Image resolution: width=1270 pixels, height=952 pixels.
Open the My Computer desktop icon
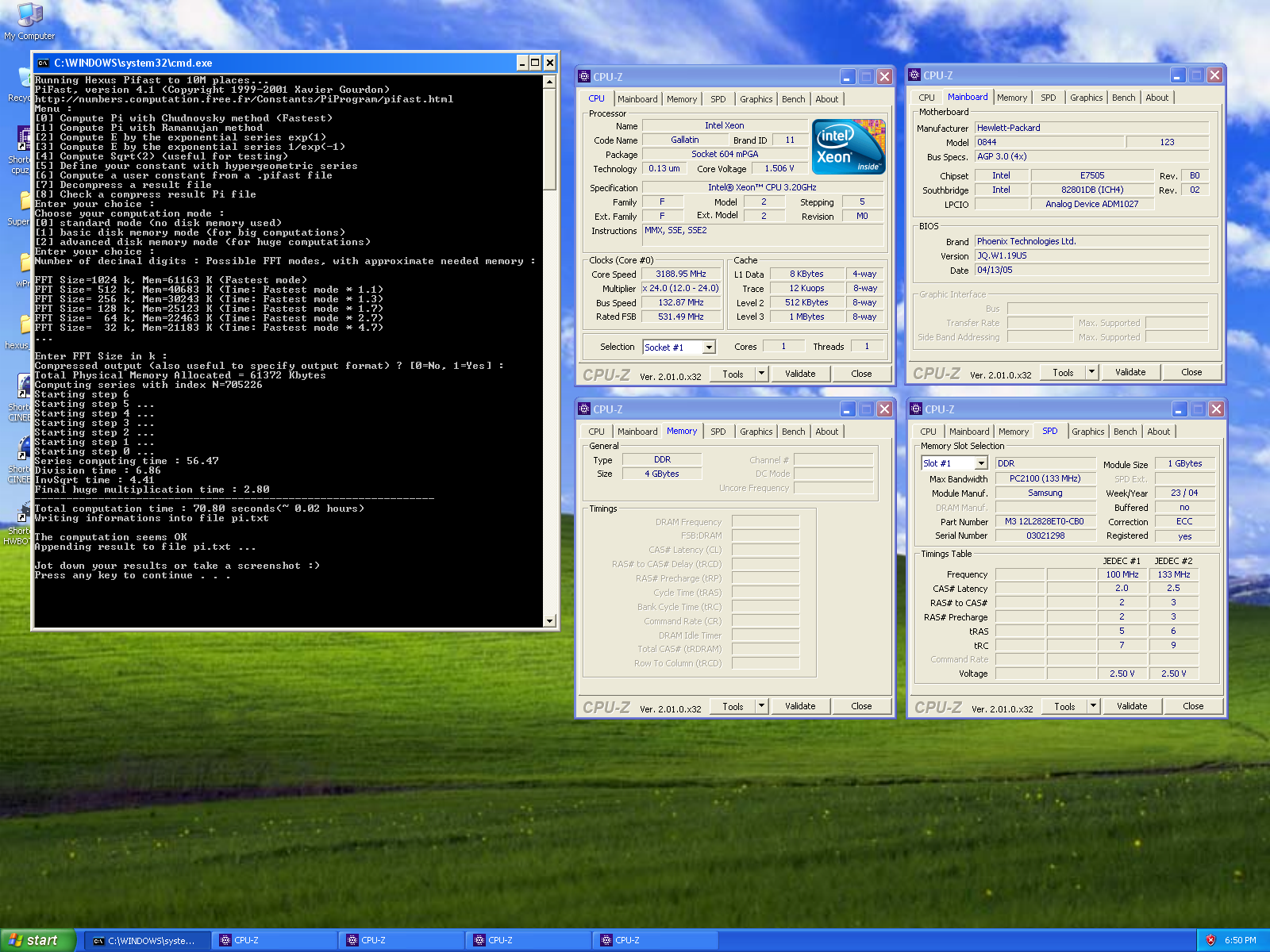point(29,21)
